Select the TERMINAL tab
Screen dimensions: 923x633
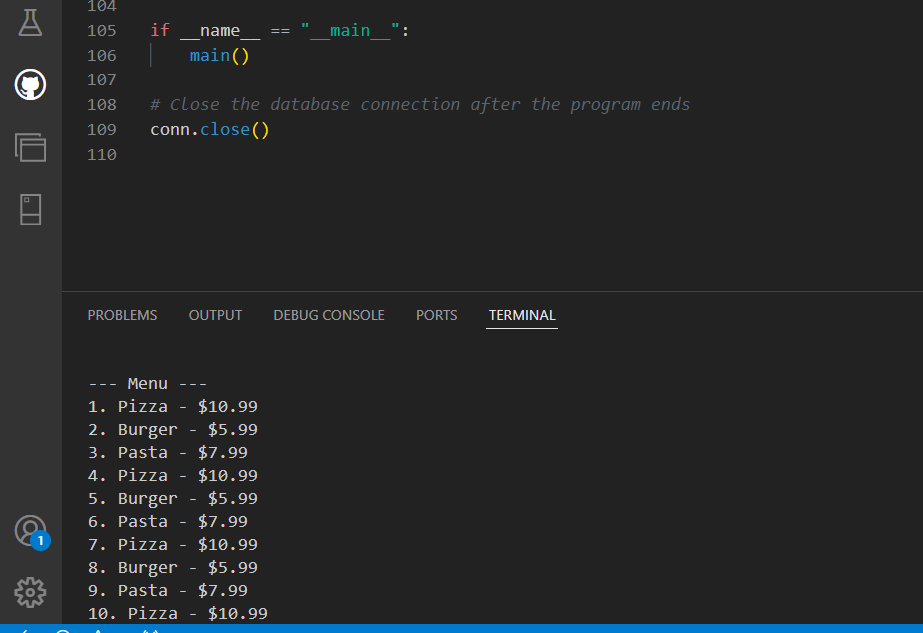[522, 315]
